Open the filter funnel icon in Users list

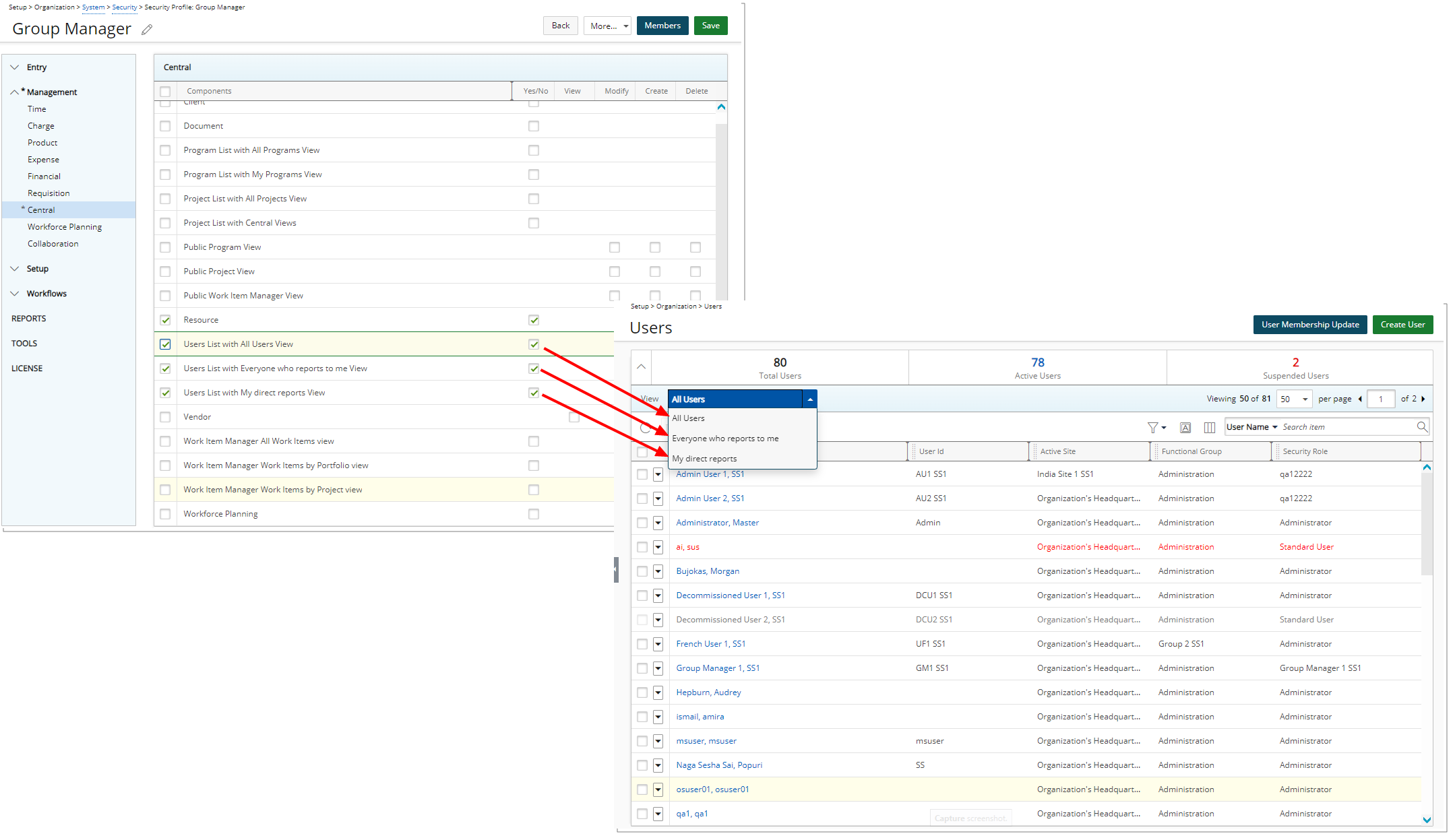(1153, 428)
